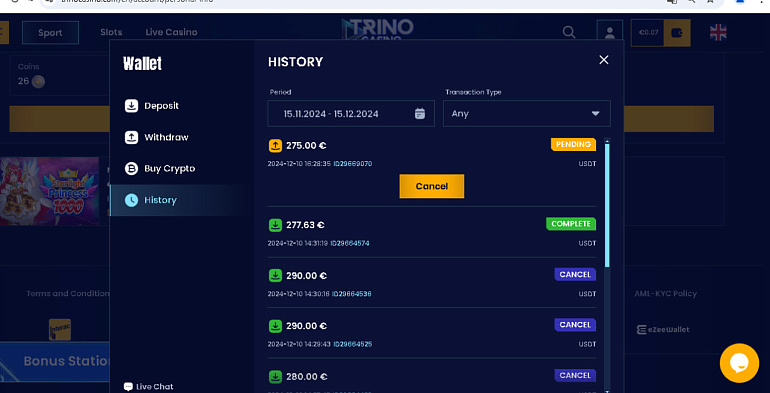The height and width of the screenshot is (393, 770).
Task: Click the history scrollbar up arrow
Action: 607,141
